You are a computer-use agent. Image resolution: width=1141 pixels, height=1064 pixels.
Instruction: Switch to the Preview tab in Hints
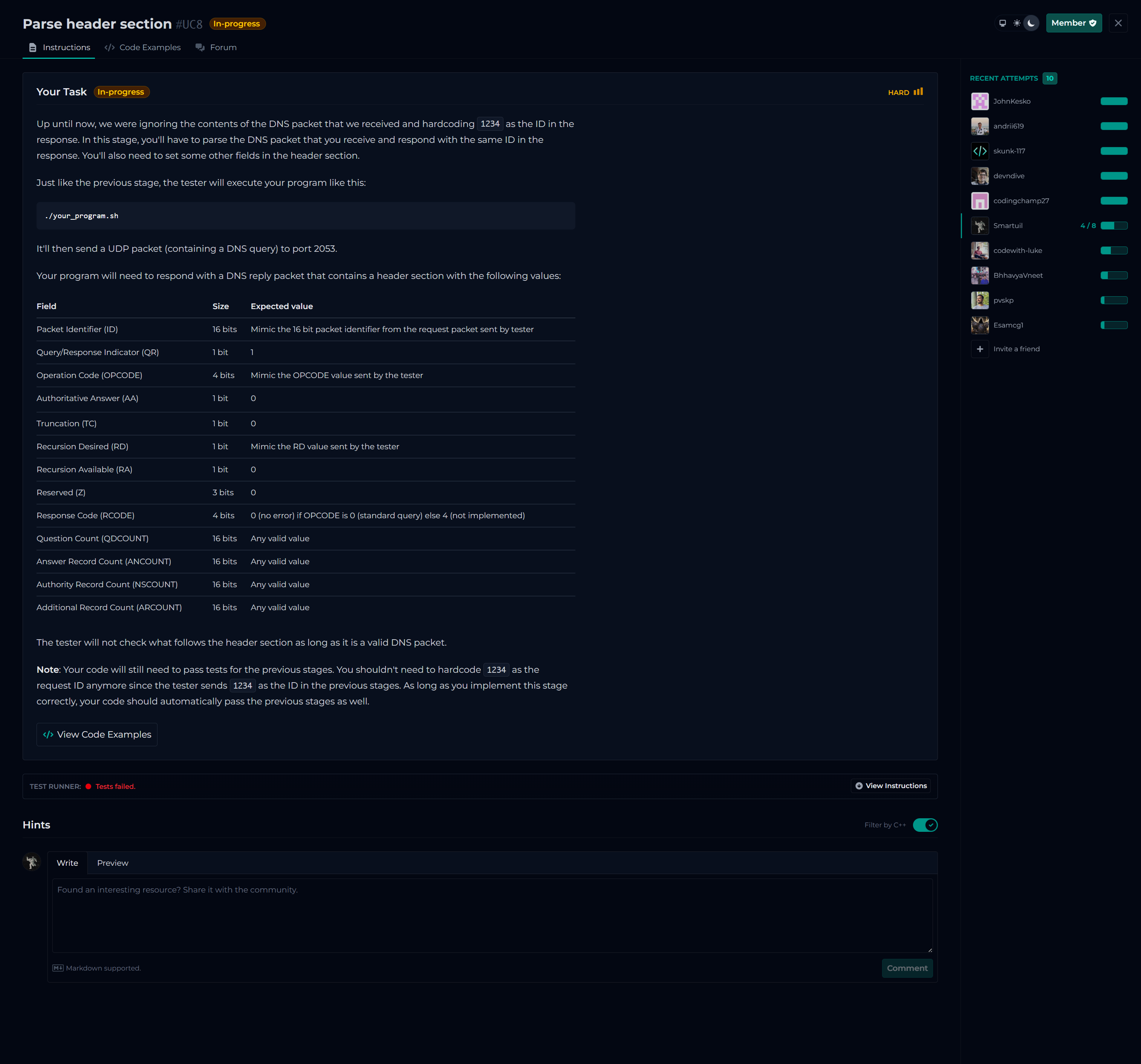click(x=113, y=863)
